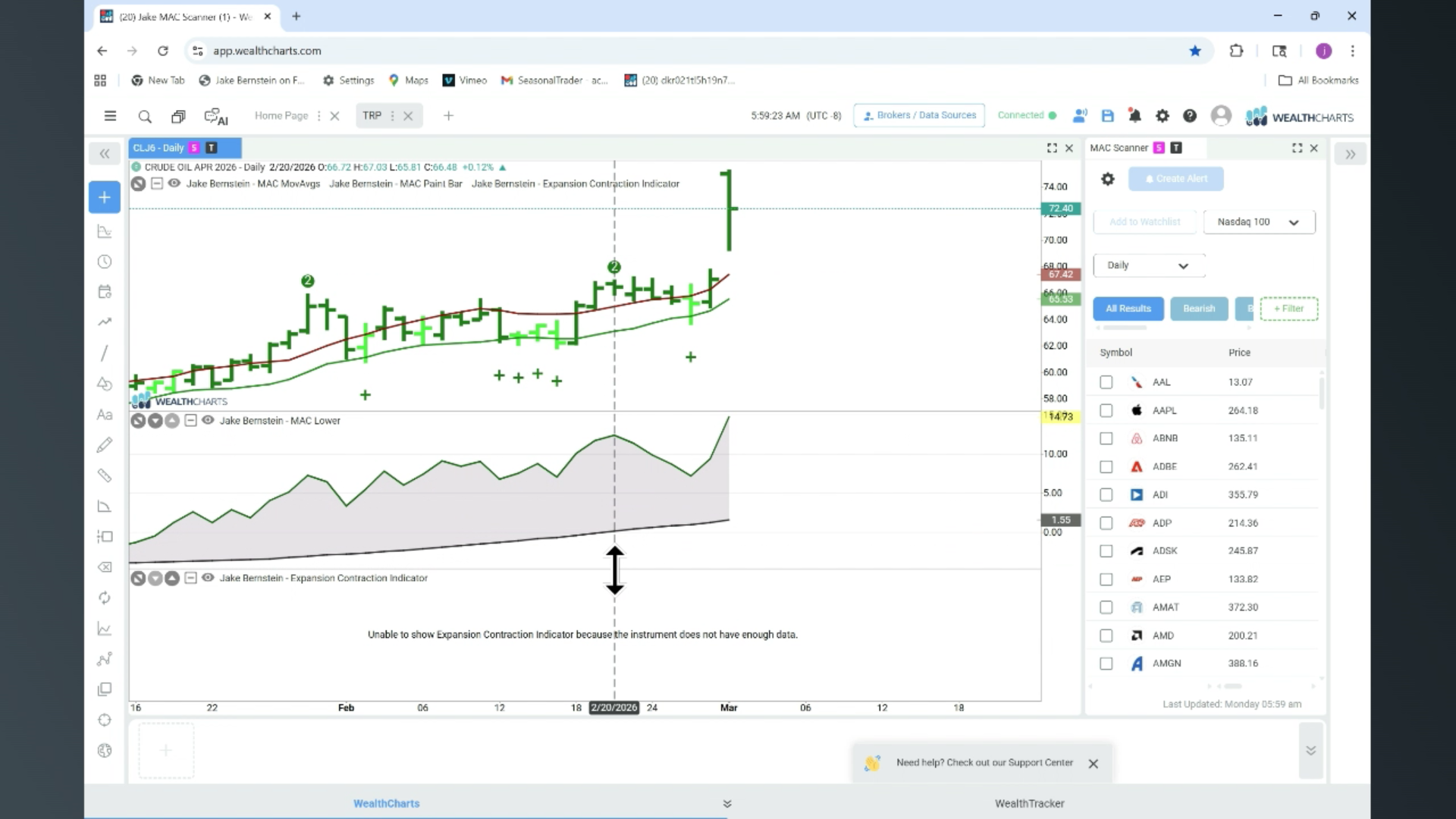The image size is (1456, 819).
Task: Check the AAPL row checkbox
Action: (1106, 410)
